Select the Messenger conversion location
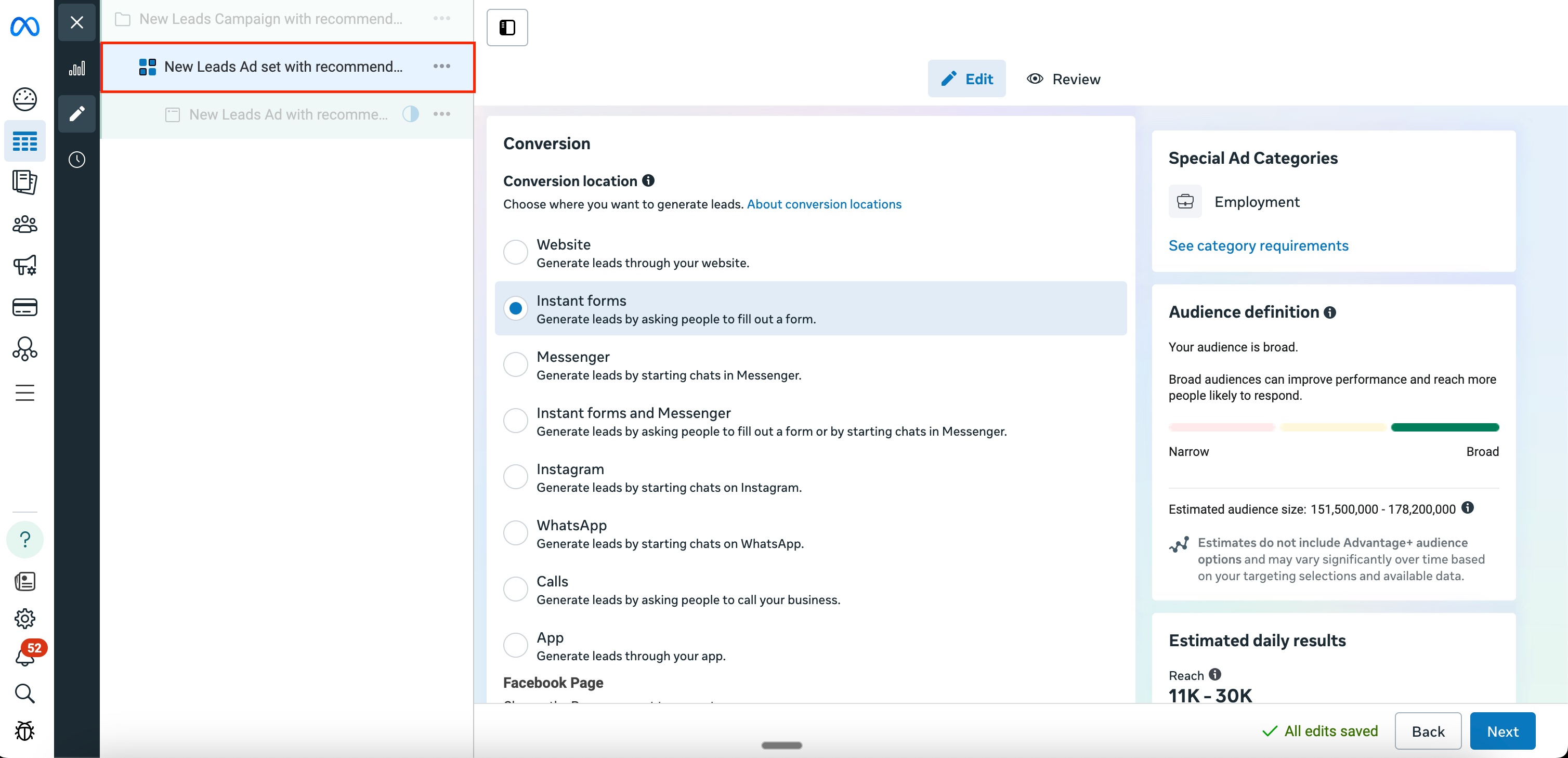 tap(516, 364)
